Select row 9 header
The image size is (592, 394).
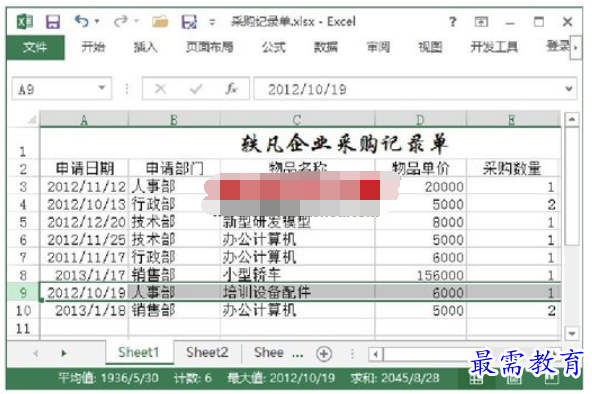tap(23, 292)
